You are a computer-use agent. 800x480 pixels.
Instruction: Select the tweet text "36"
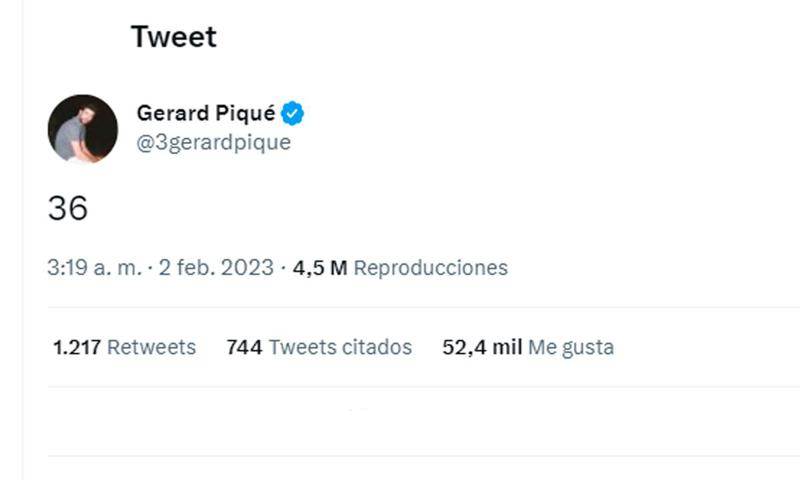(68, 208)
